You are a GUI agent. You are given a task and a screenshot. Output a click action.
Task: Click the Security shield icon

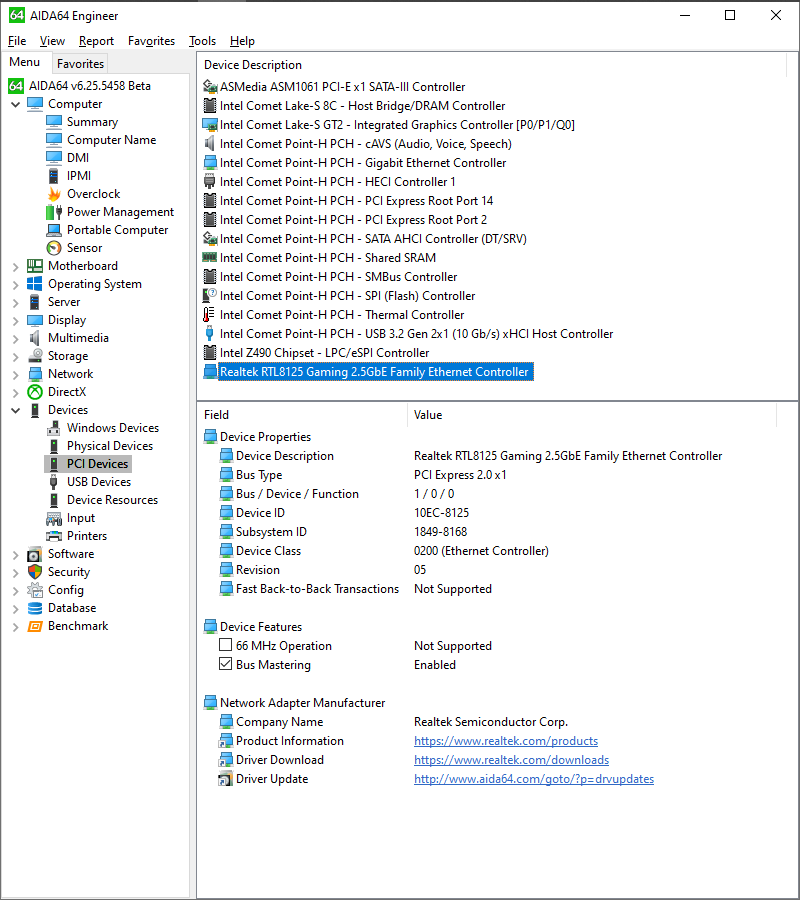[x=35, y=572]
